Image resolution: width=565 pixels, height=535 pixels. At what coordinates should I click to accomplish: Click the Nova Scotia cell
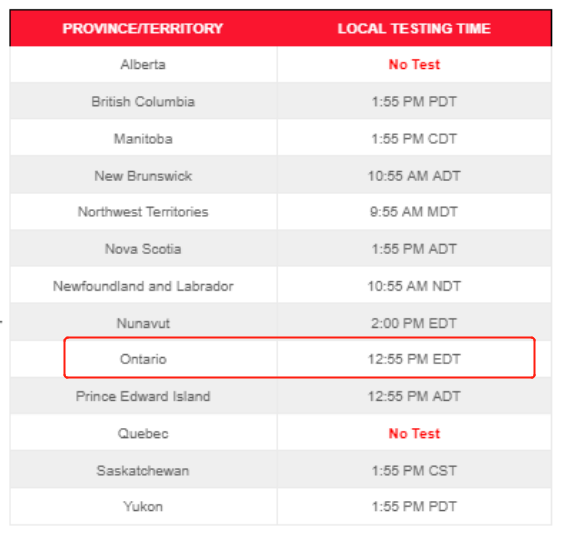coord(143,249)
